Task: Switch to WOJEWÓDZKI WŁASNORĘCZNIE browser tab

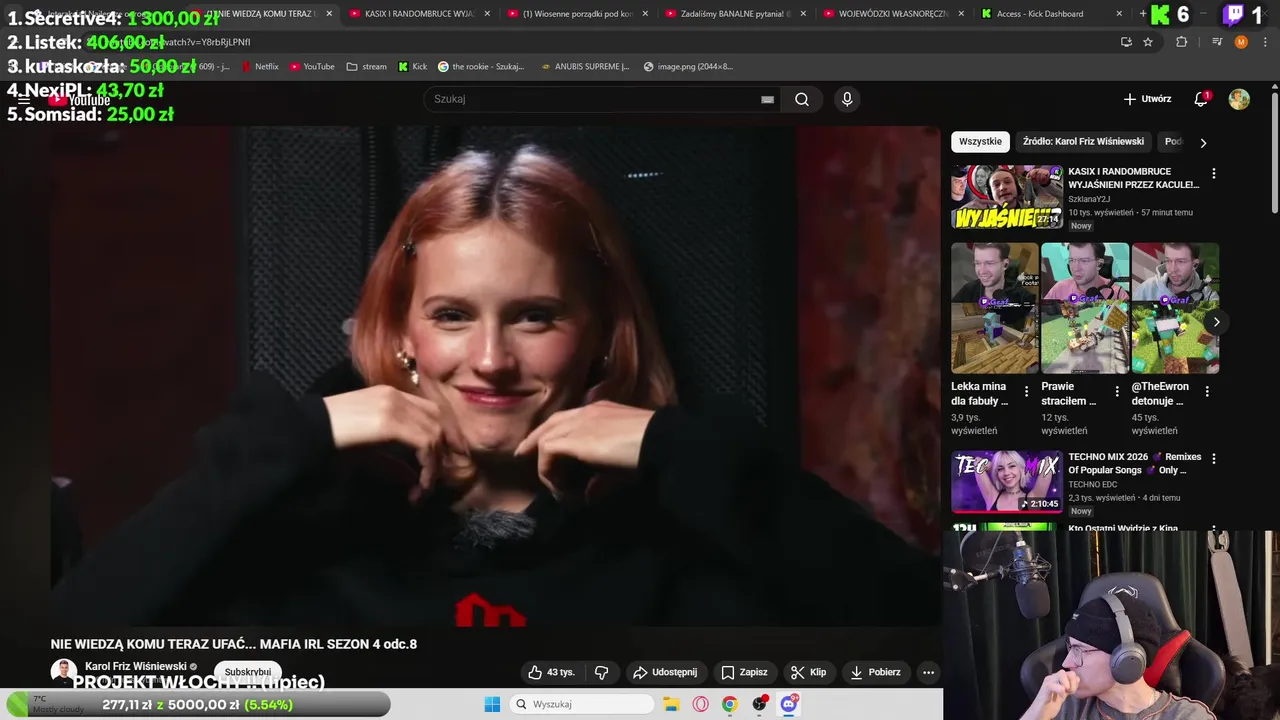Action: click(894, 14)
